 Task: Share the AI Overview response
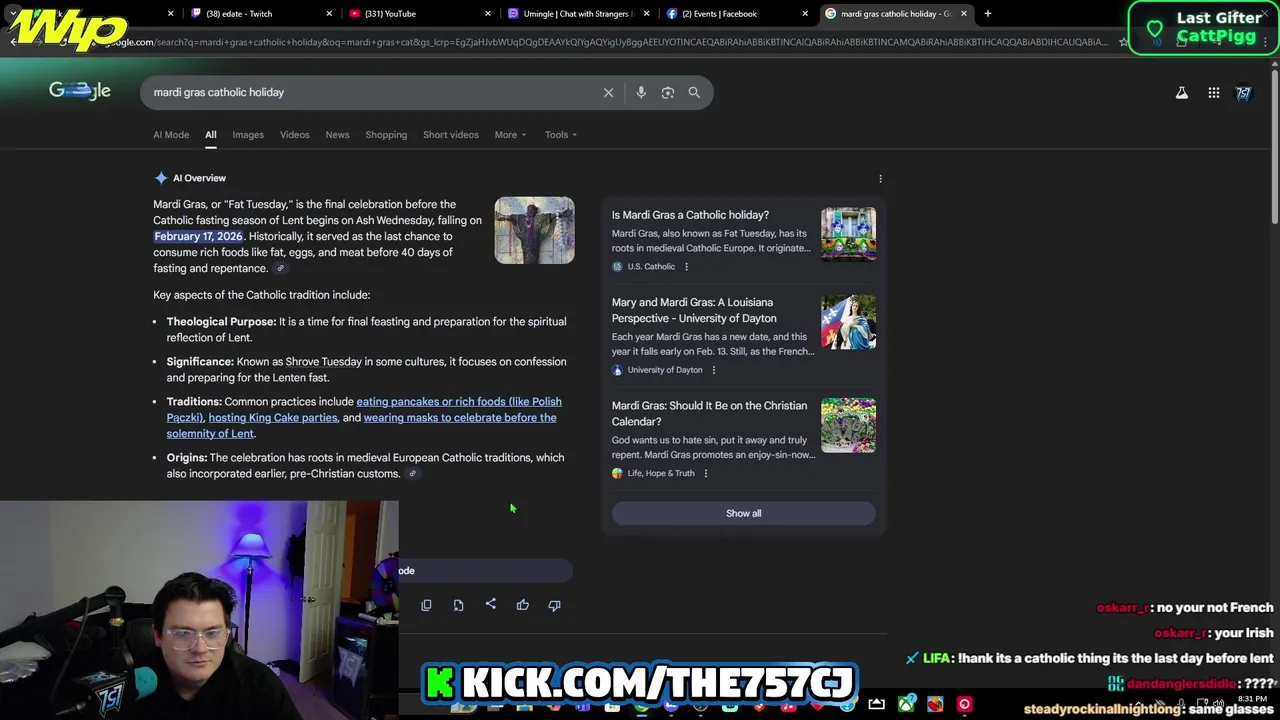click(x=490, y=604)
